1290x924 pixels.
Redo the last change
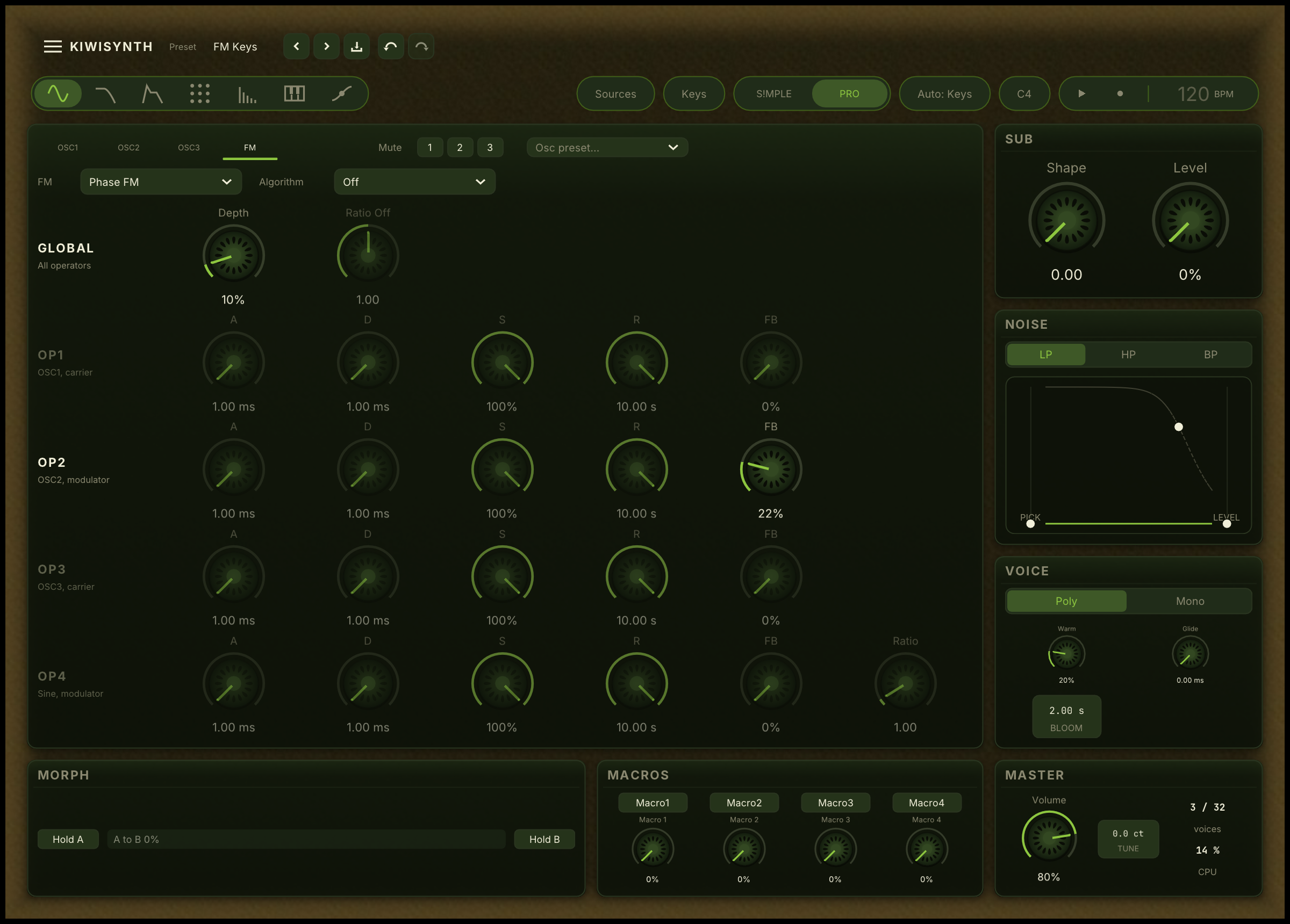[421, 47]
